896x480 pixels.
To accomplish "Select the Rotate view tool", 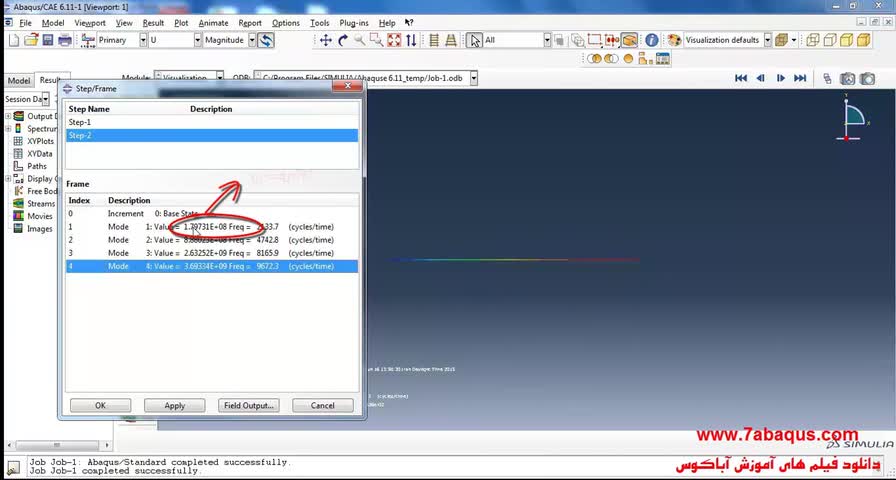I will [x=343, y=40].
